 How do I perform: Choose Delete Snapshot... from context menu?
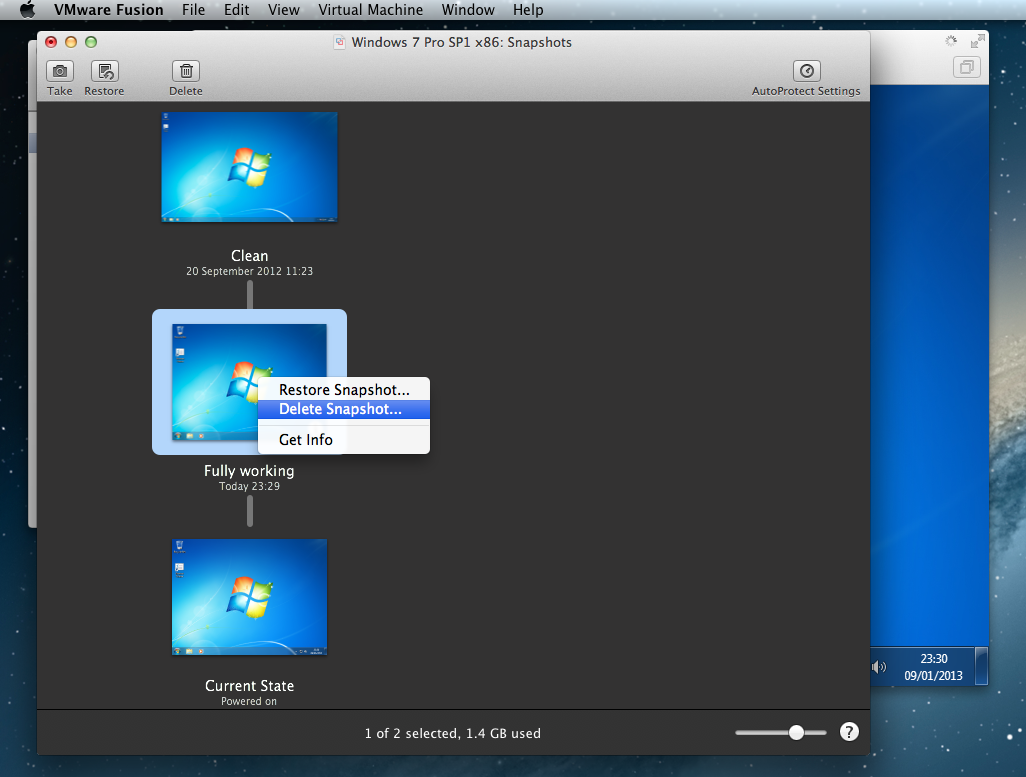point(340,409)
